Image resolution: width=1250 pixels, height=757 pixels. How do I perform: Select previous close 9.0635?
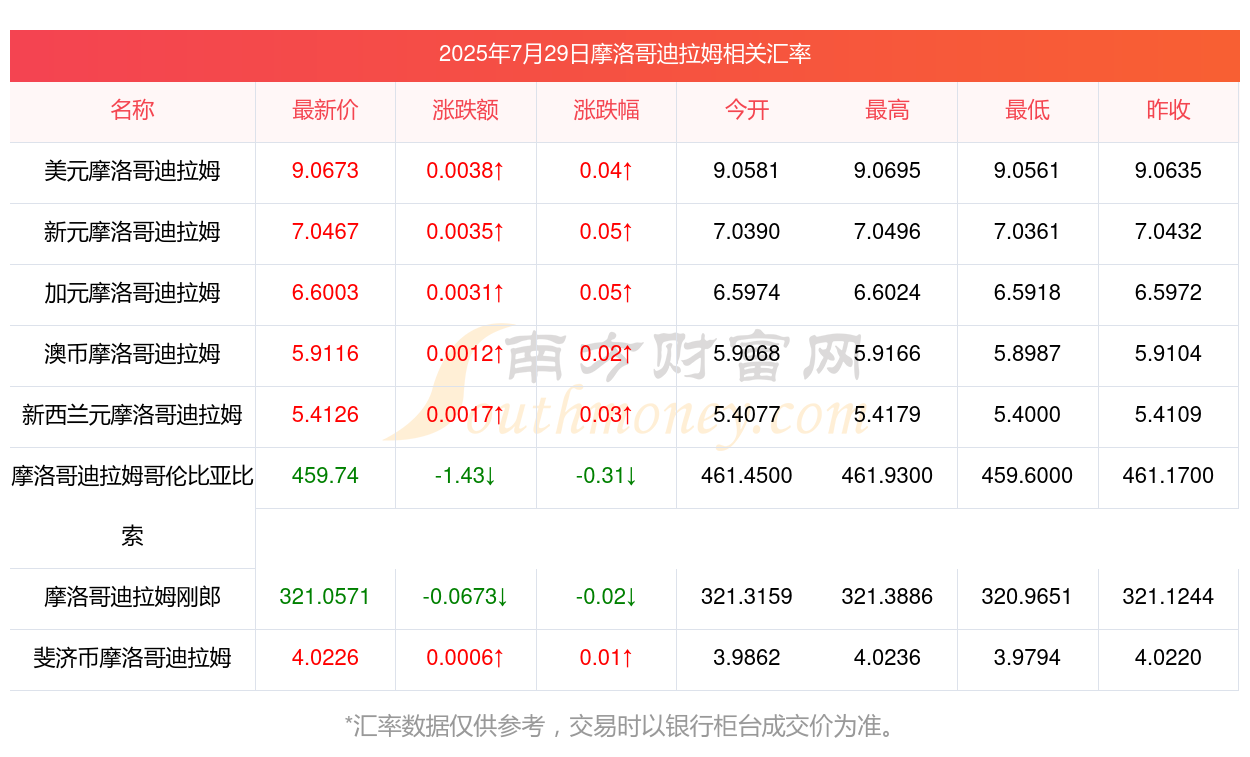tap(1168, 171)
